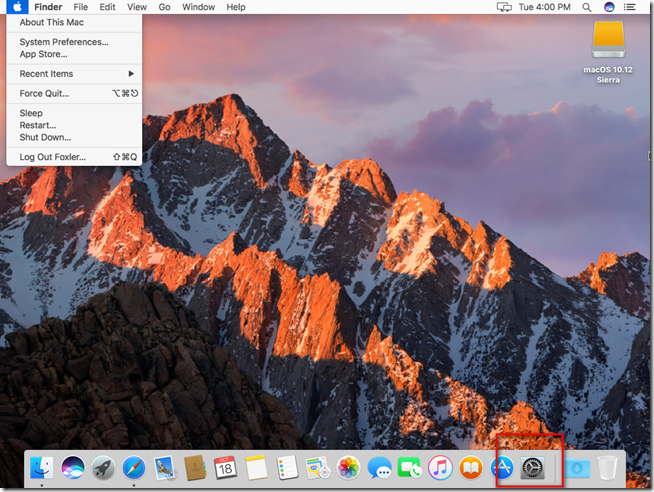Open Spotlight search magnifier

pos(586,7)
